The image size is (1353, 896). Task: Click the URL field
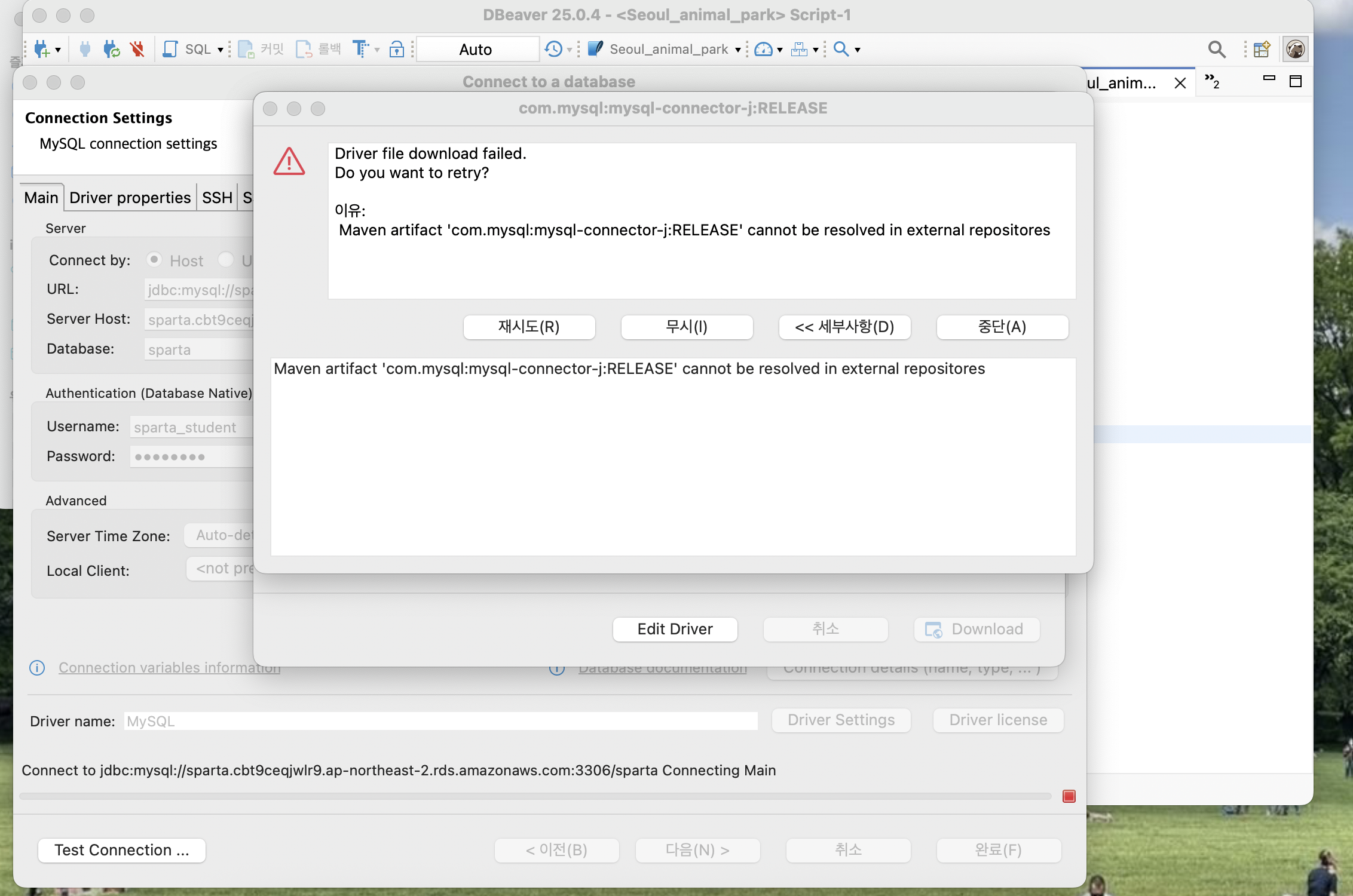coord(199,290)
